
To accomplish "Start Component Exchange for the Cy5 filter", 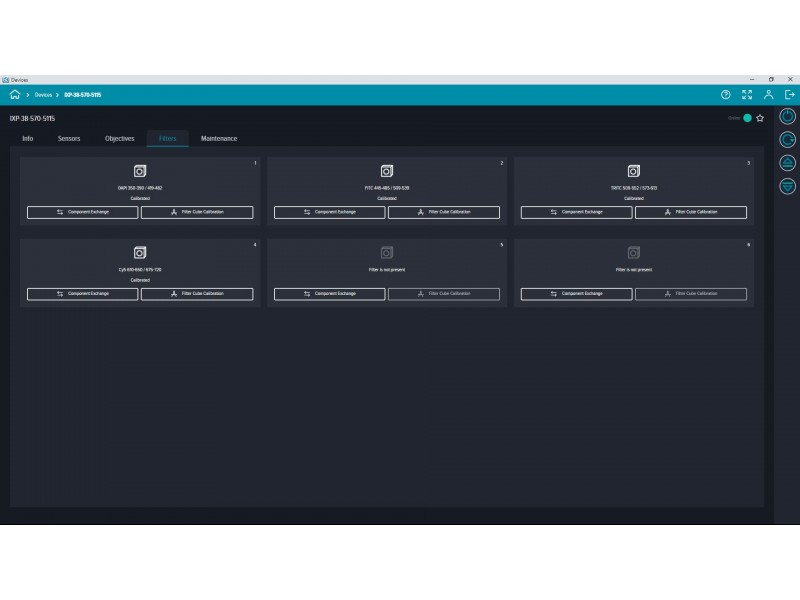I will pyautogui.click(x=83, y=294).
